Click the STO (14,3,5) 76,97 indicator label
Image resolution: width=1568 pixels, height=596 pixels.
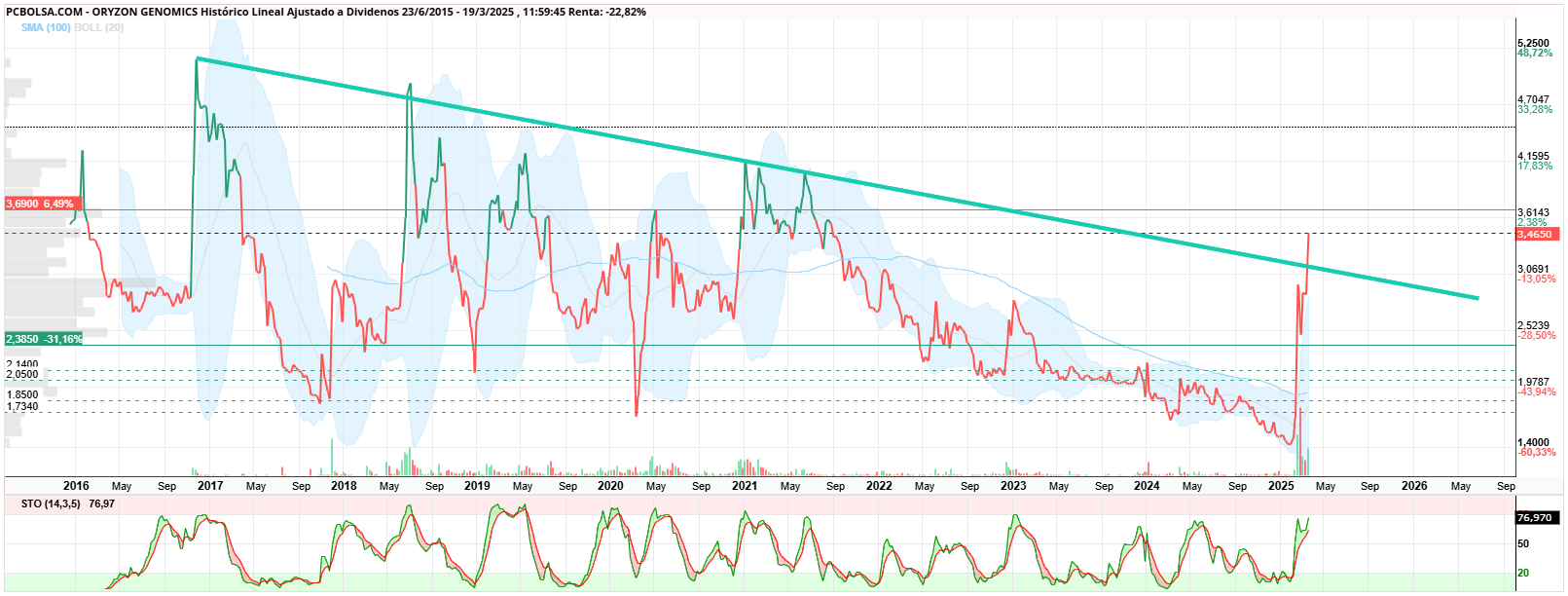point(68,504)
